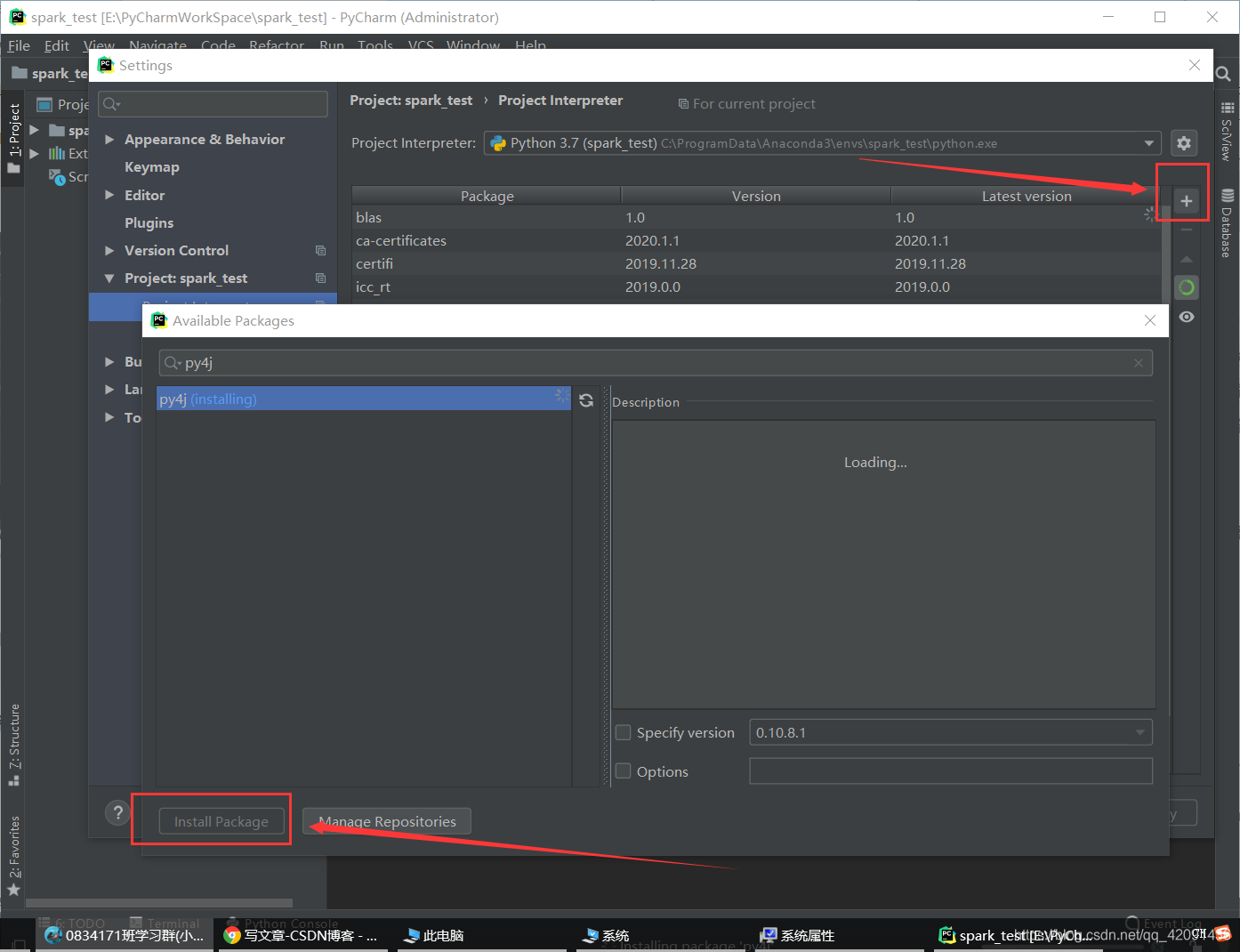Open the Database tool window tab

click(x=1227, y=222)
